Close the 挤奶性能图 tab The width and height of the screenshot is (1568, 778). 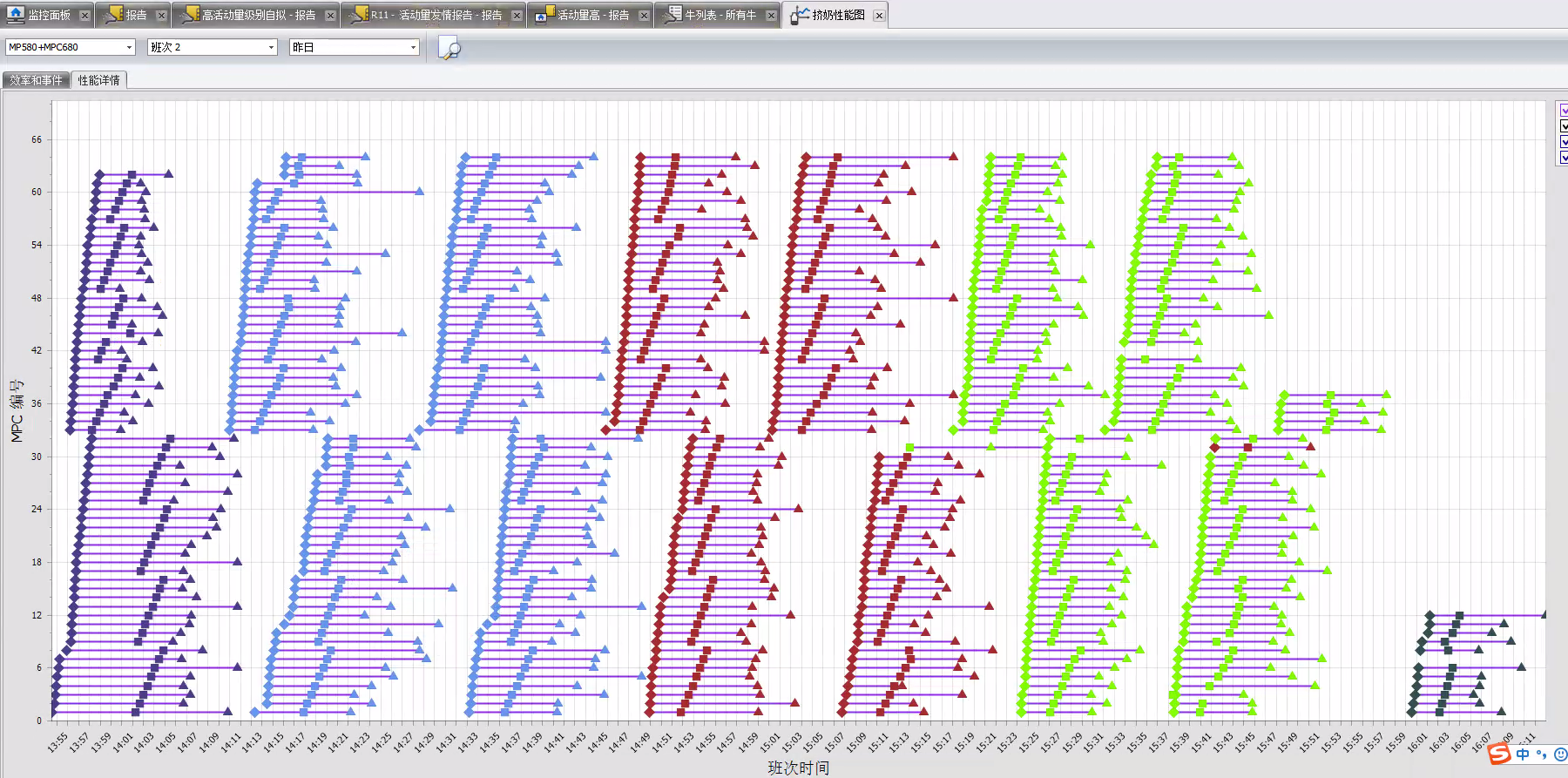click(879, 16)
